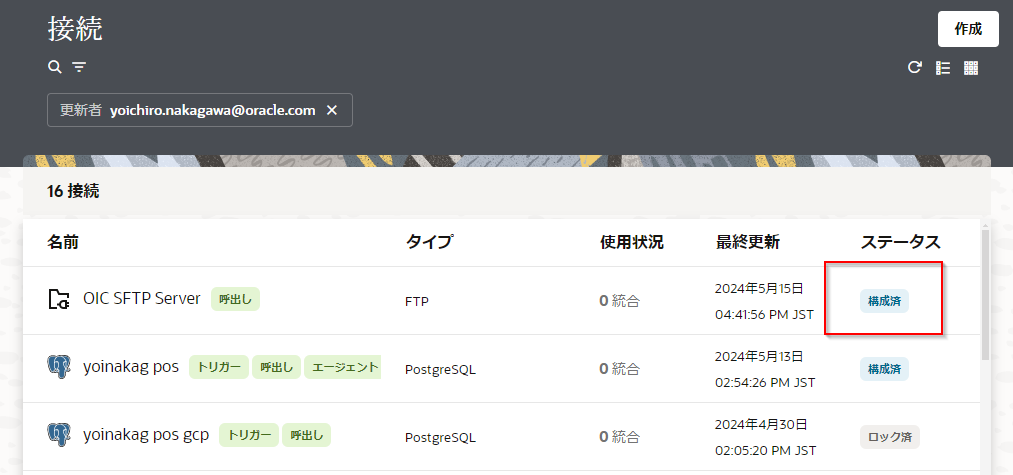Switch to list view layout
The width and height of the screenshot is (1013, 475).
[x=942, y=68]
